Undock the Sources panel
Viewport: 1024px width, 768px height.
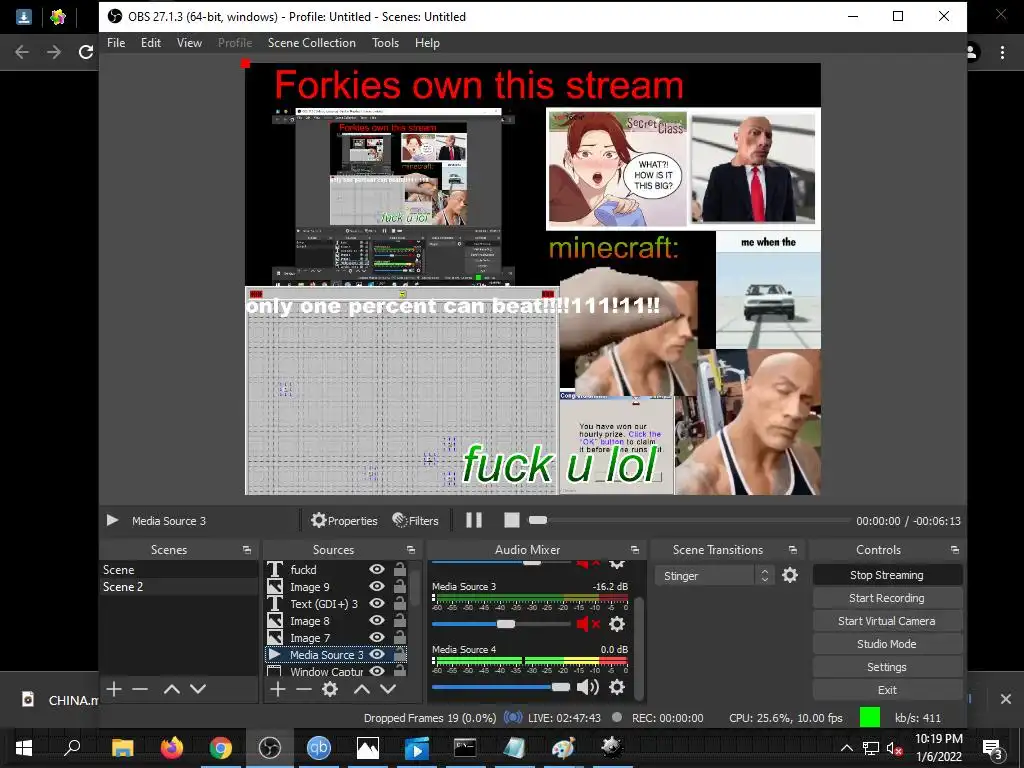tap(411, 550)
